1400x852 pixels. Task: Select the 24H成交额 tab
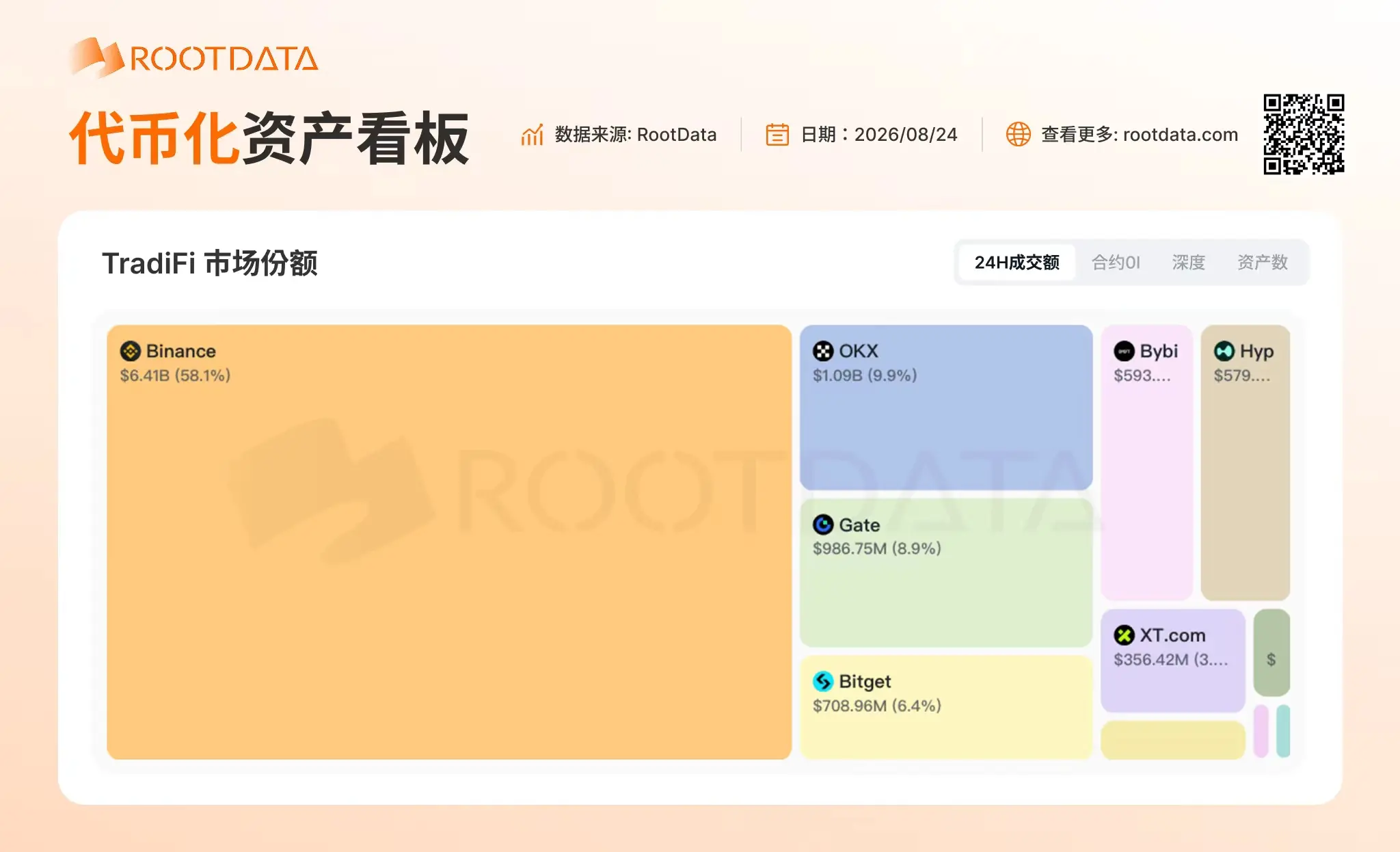point(1017,263)
